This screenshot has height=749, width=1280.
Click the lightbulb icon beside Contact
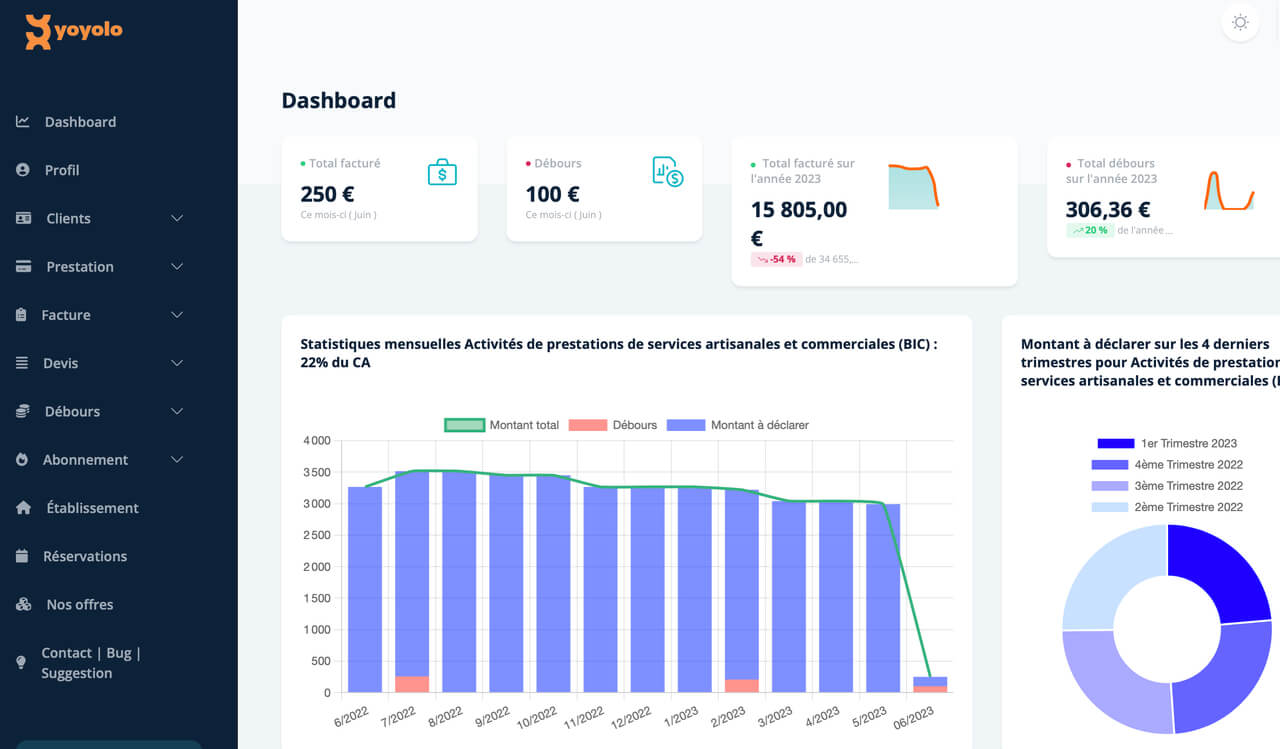[x=22, y=663]
